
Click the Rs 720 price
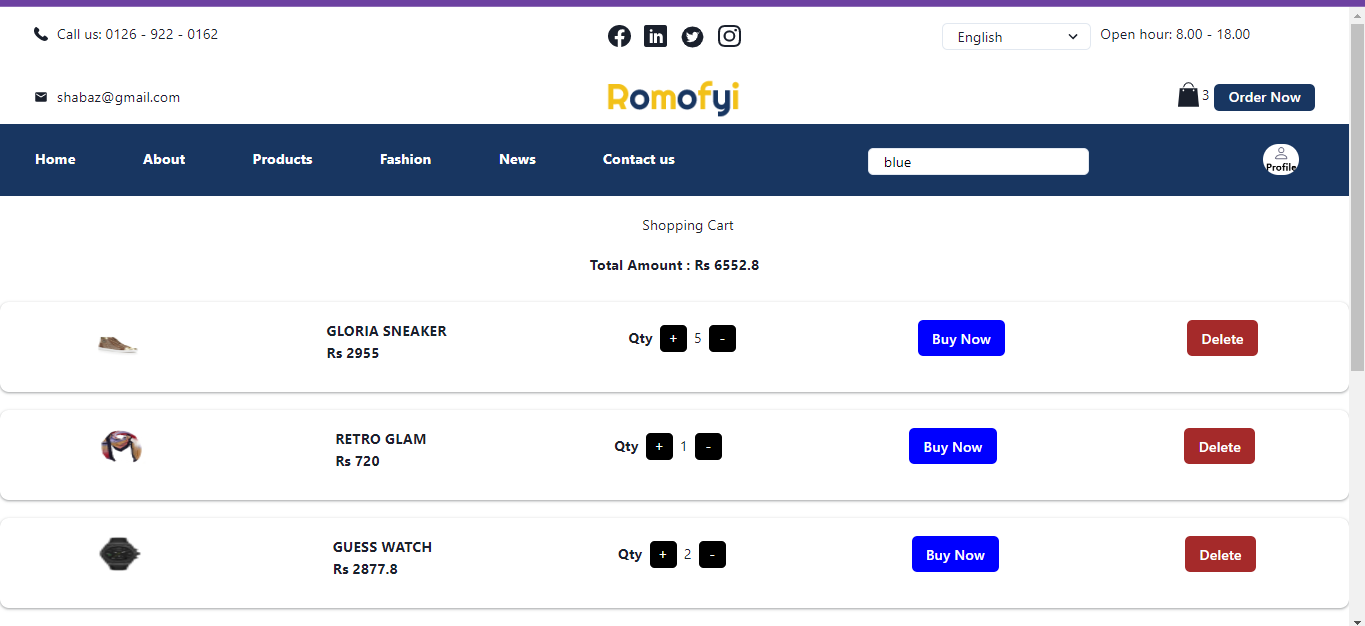point(358,461)
